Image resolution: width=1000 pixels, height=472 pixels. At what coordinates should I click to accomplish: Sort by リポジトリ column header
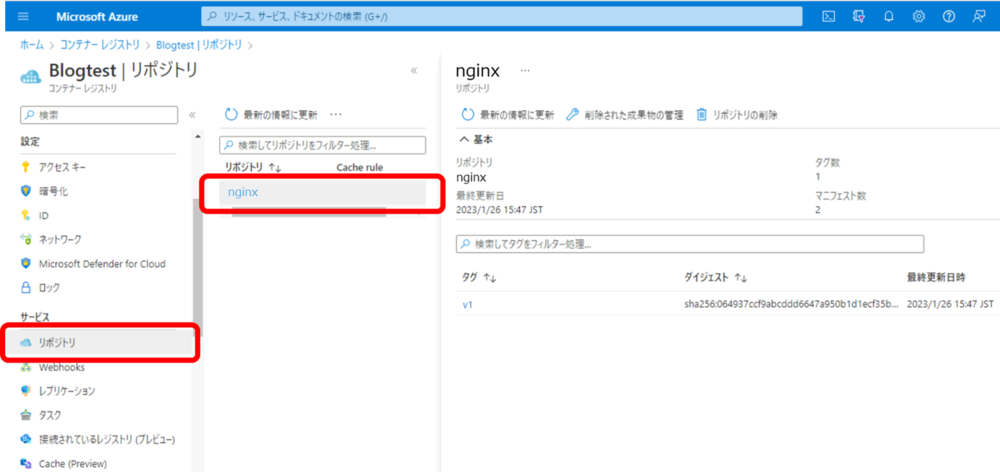tap(252, 167)
